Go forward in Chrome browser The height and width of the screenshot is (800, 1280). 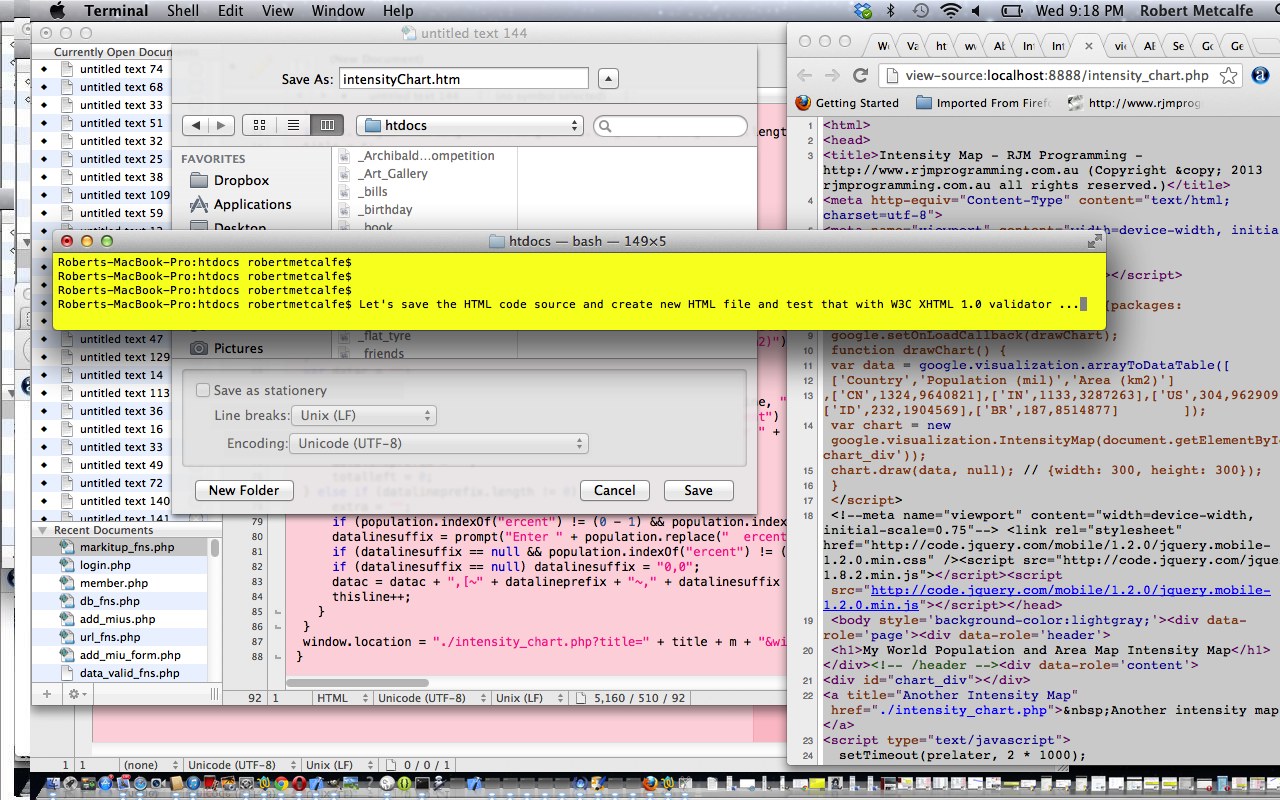(832, 75)
